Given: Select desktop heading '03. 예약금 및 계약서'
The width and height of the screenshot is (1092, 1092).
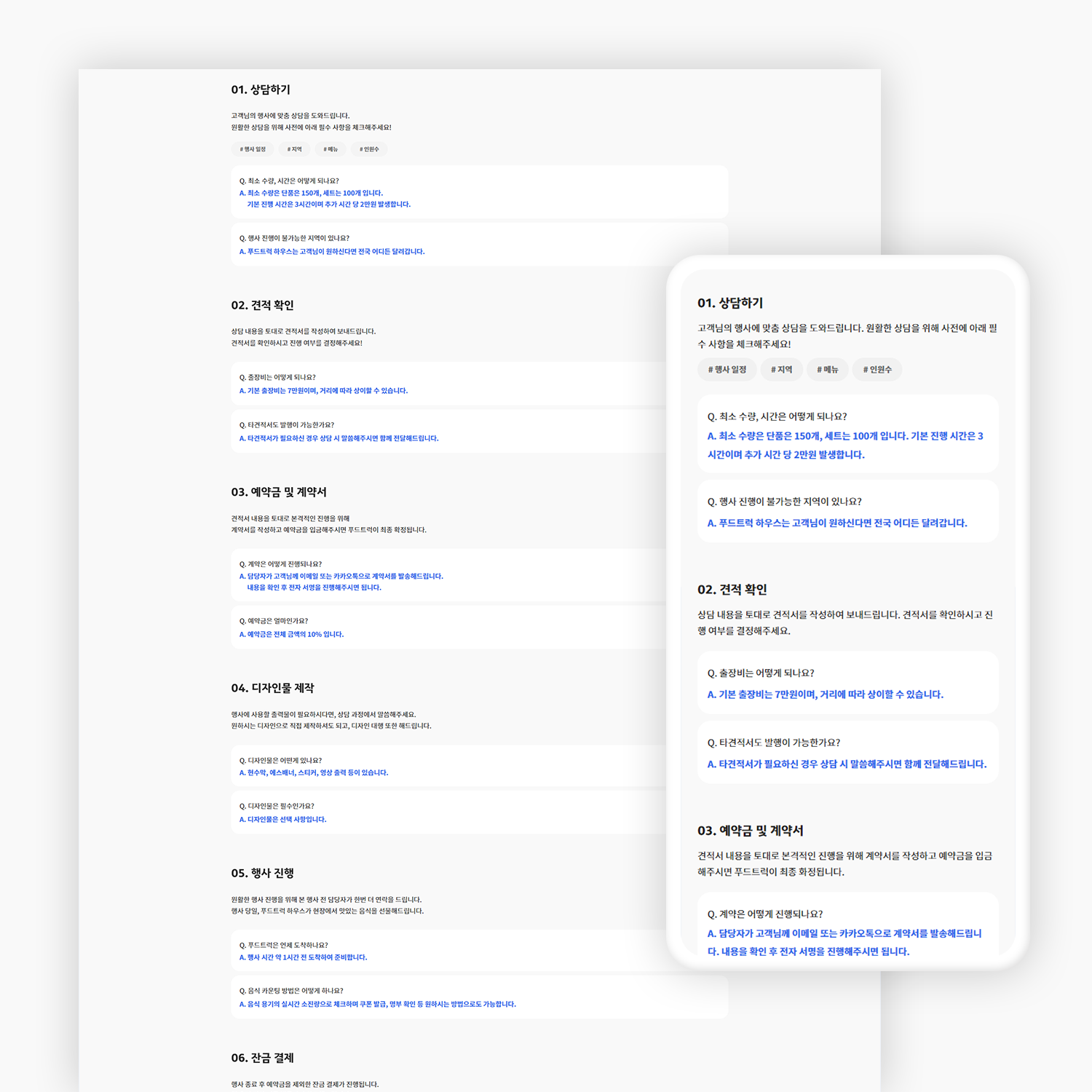Looking at the screenshot, I should click(279, 492).
